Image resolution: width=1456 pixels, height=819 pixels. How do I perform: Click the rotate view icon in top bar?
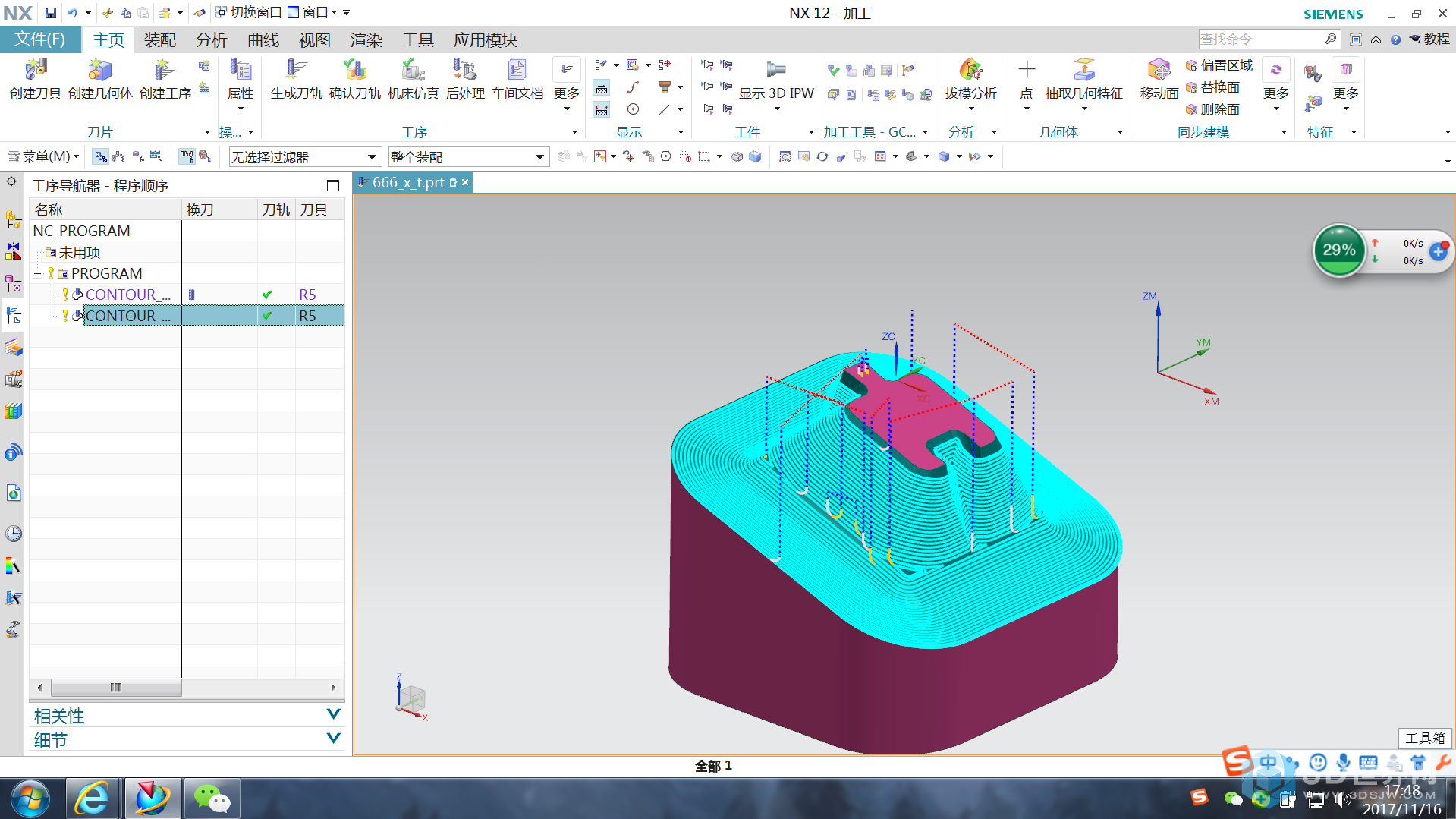tap(822, 156)
